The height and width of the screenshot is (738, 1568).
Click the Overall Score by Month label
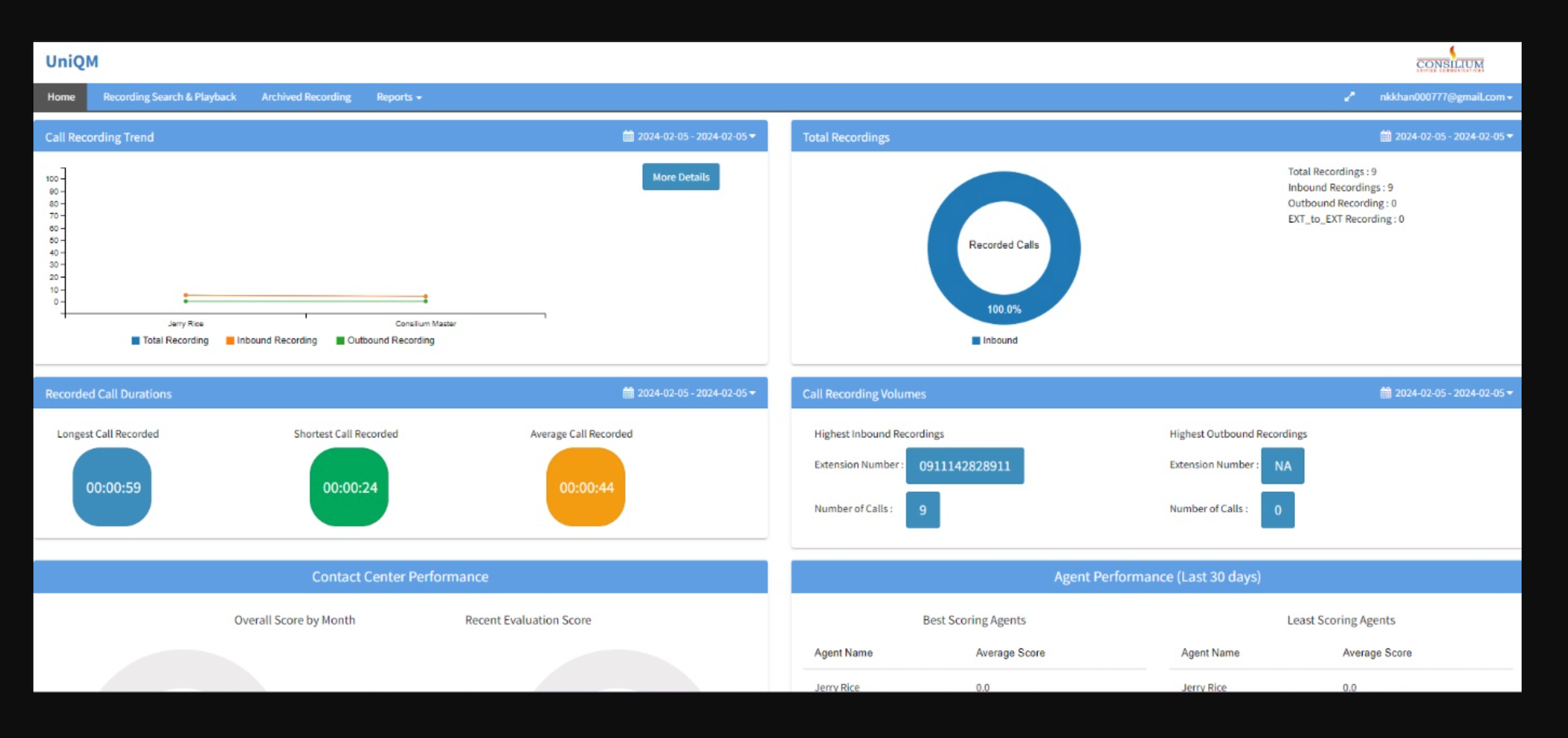(x=295, y=620)
